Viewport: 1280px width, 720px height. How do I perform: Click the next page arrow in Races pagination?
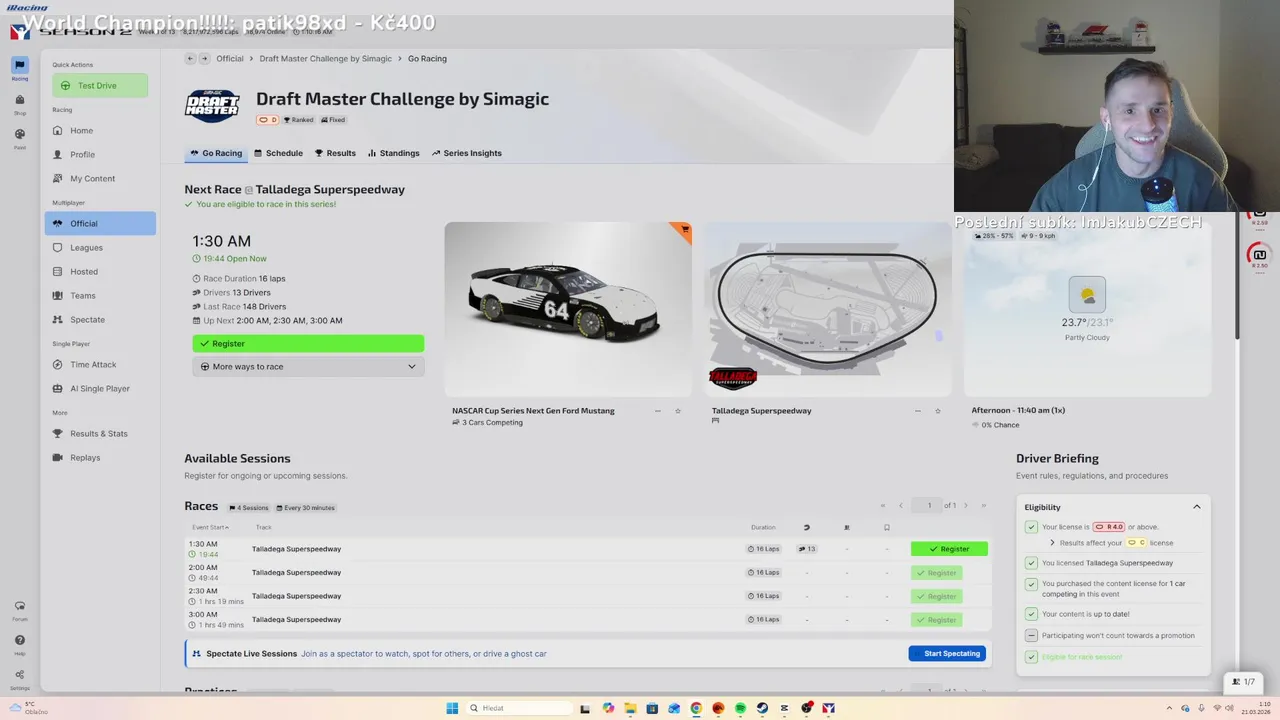click(965, 506)
